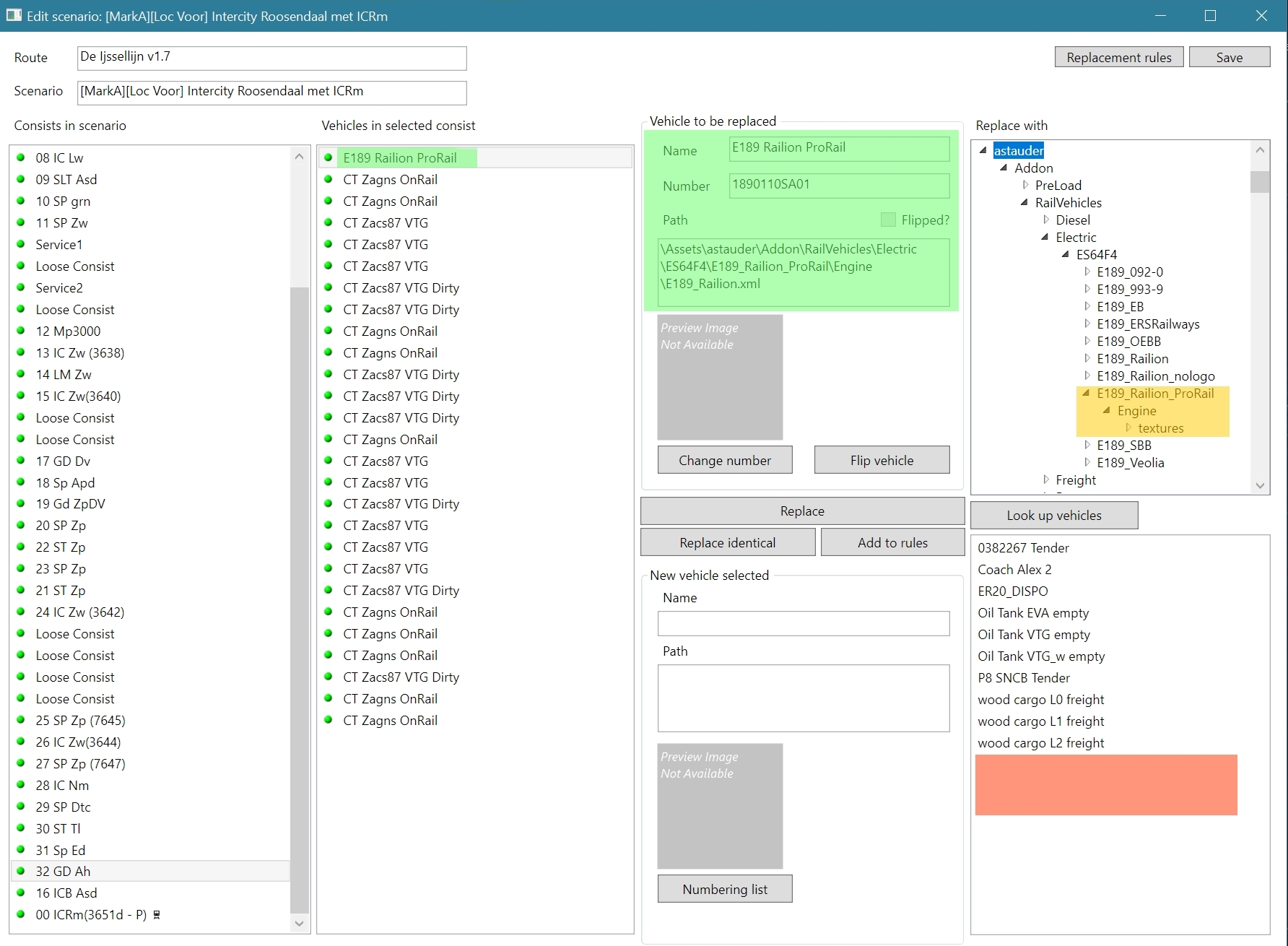
Task: Click Change number button
Action: (725, 460)
